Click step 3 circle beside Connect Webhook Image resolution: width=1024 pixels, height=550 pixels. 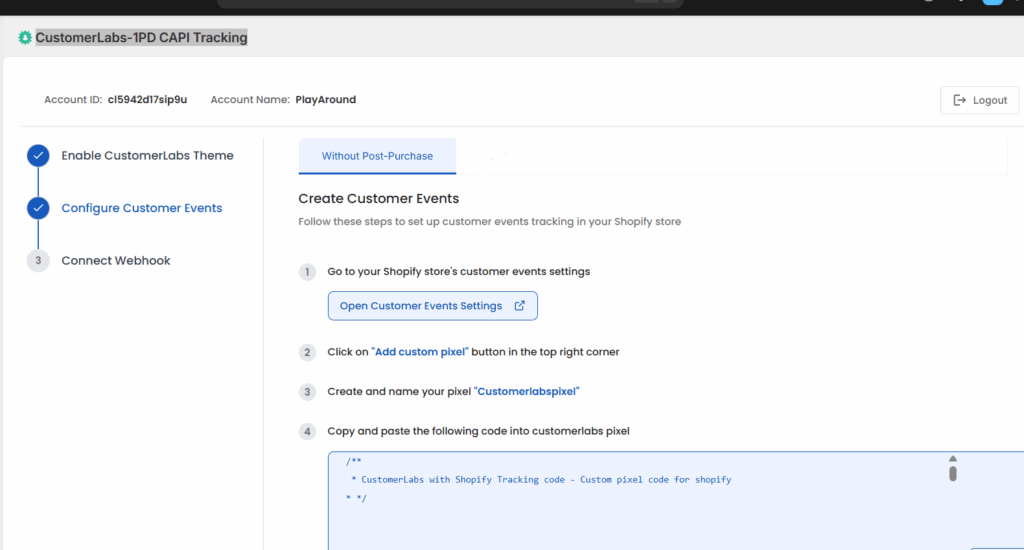pos(38,261)
